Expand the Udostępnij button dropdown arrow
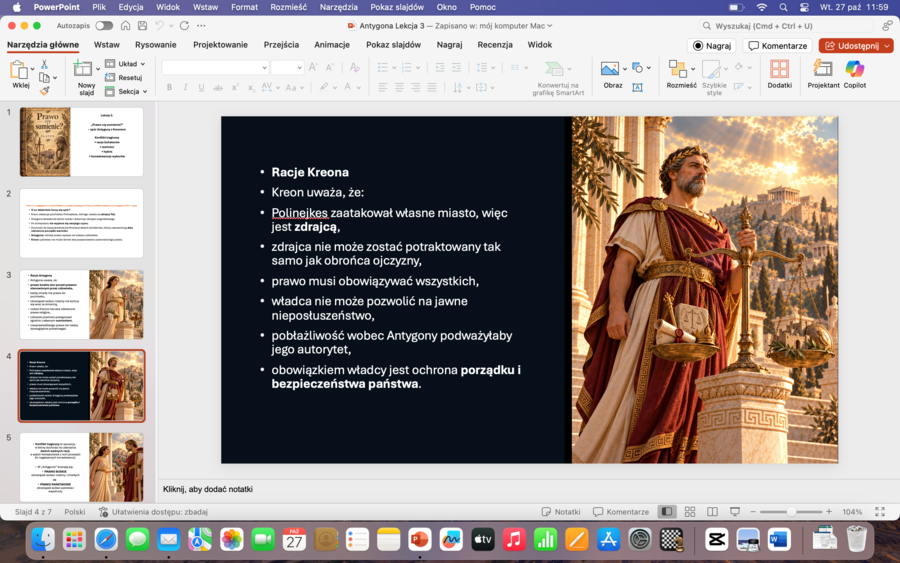 point(887,46)
